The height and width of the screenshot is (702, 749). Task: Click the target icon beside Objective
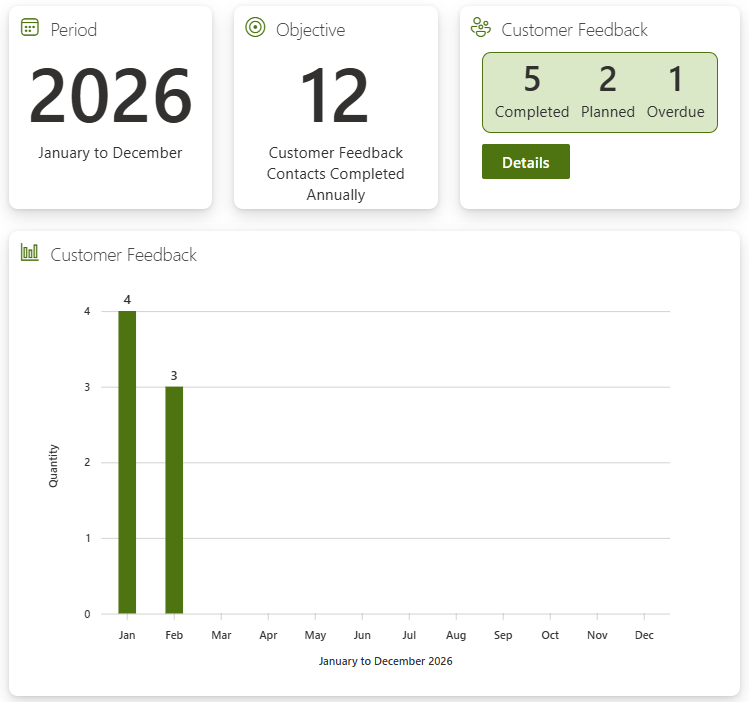(255, 28)
